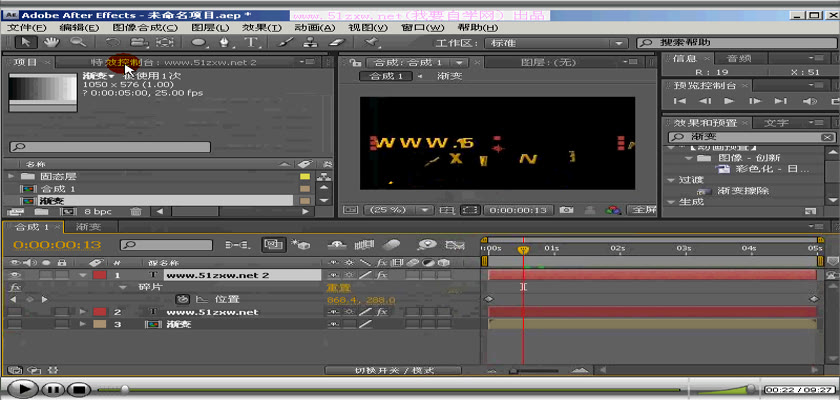
Task: Toggle 碎片 effect fx switch
Action: (x=14, y=287)
